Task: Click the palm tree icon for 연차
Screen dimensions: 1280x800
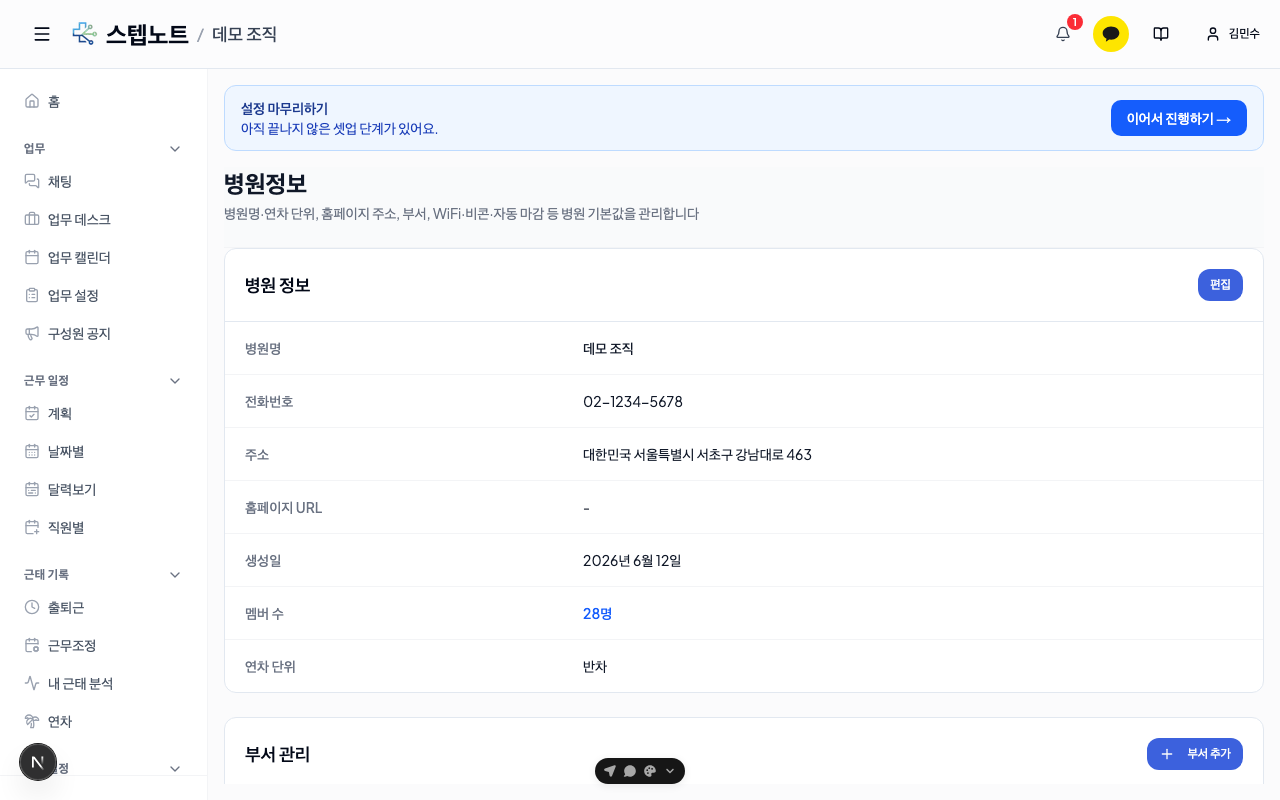Action: tap(32, 721)
